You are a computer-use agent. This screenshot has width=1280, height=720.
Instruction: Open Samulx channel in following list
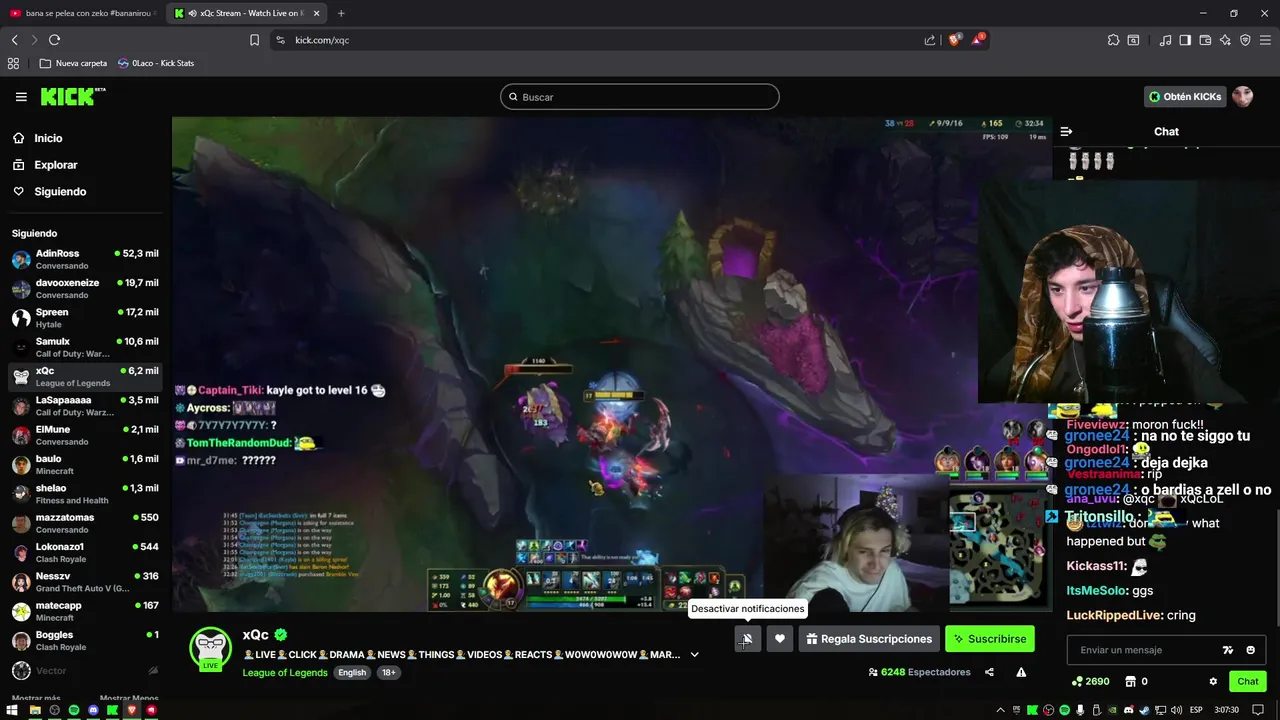coord(85,347)
